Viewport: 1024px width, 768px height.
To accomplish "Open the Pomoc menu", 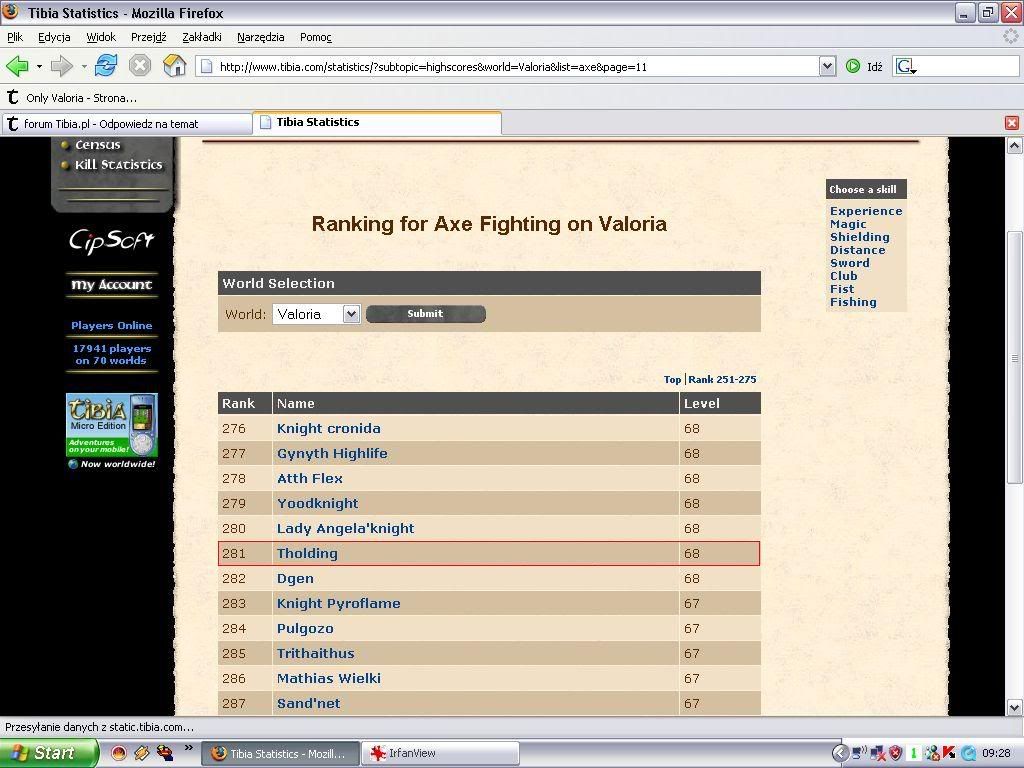I will (316, 37).
